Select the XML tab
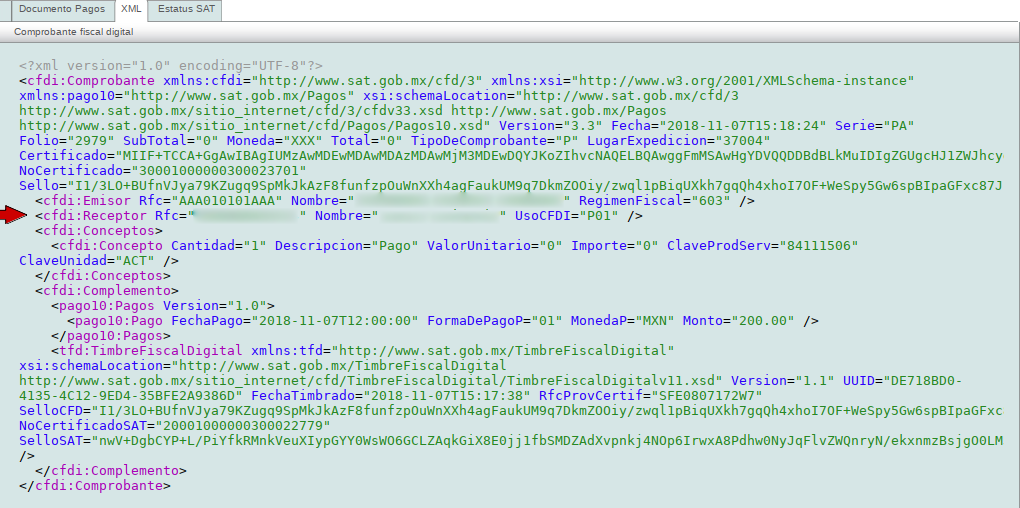The width and height of the screenshot is (1020, 508). tap(130, 10)
